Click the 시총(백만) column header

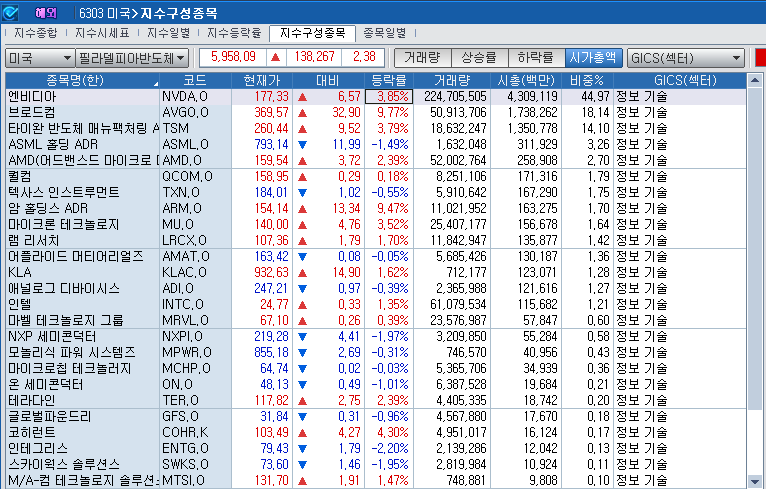(x=526, y=81)
